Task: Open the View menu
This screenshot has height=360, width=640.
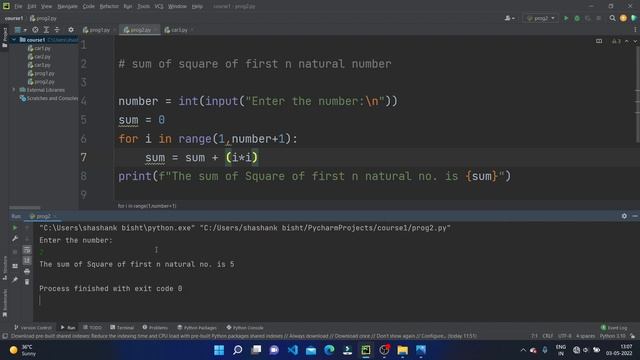Action: [47, 7]
